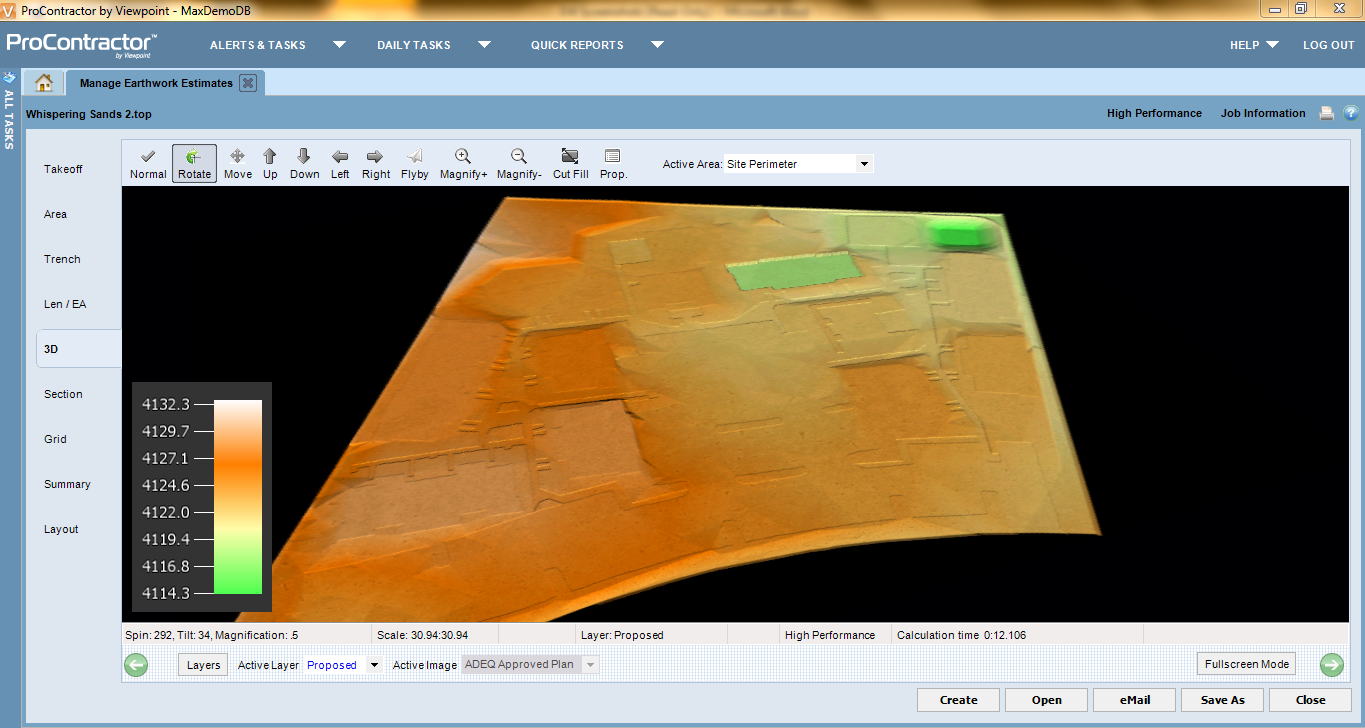
Task: Expand the Active Layer dropdown
Action: [x=374, y=665]
